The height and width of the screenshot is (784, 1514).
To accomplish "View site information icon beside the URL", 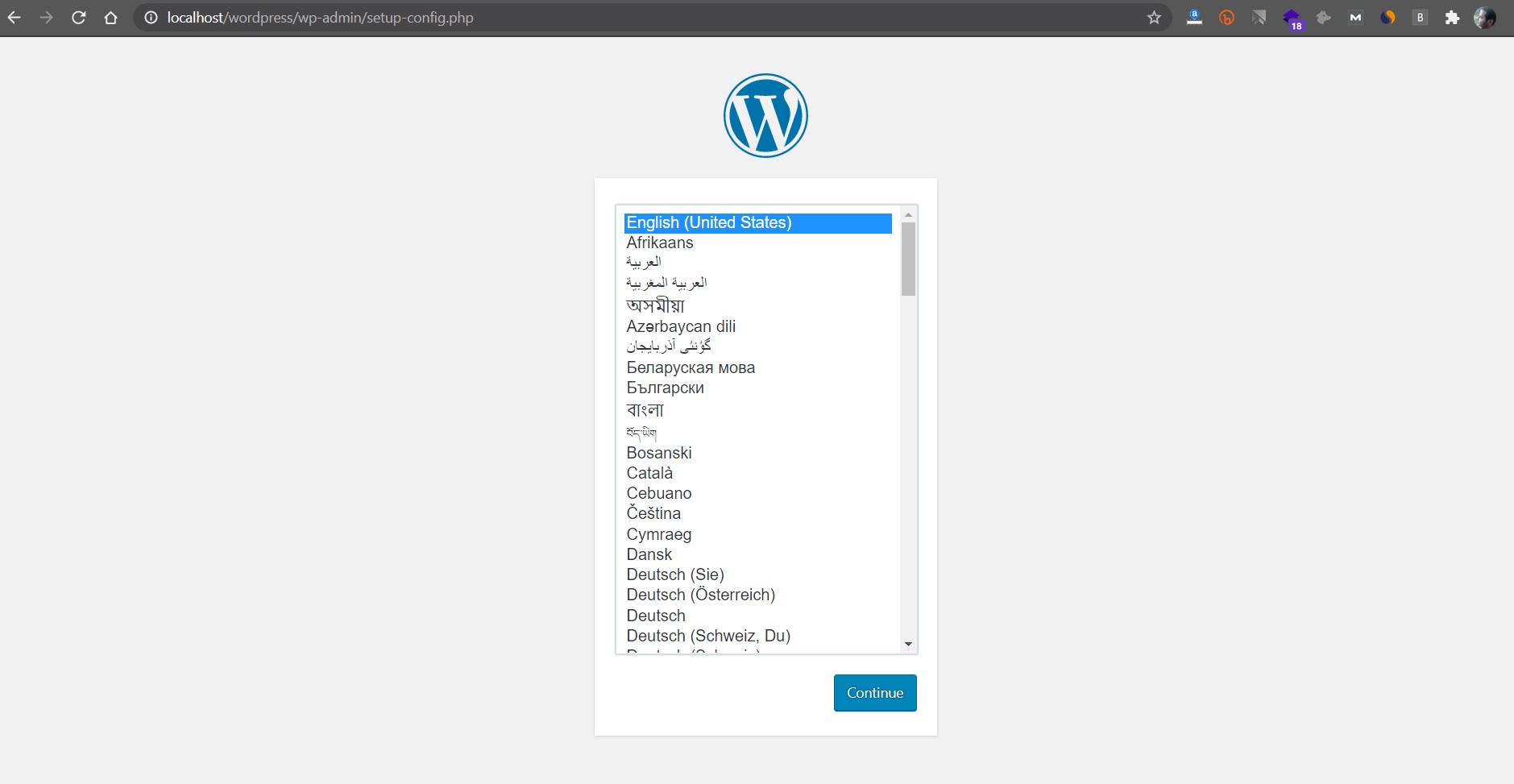I will click(x=151, y=18).
